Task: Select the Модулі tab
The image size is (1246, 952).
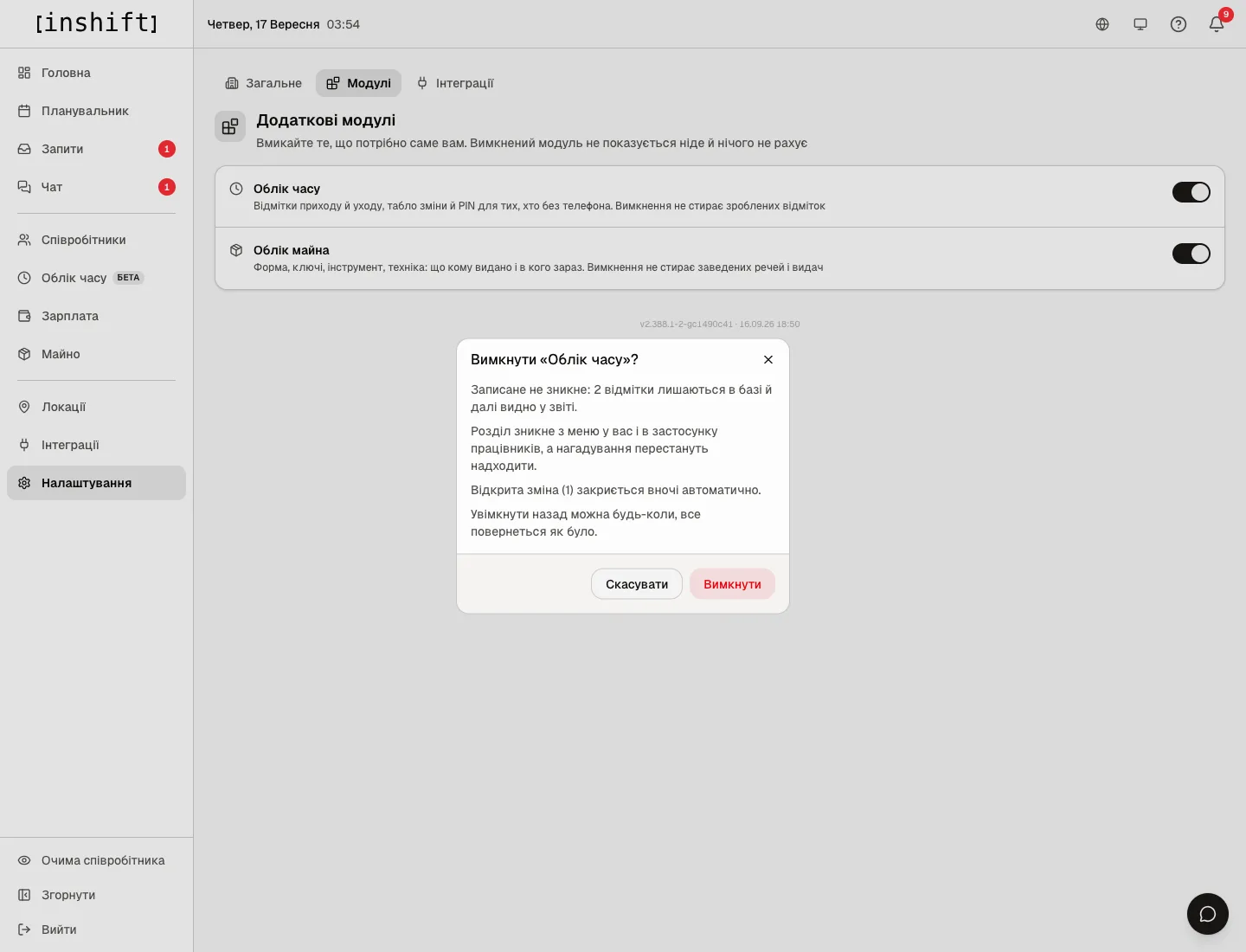Action: coord(358,83)
